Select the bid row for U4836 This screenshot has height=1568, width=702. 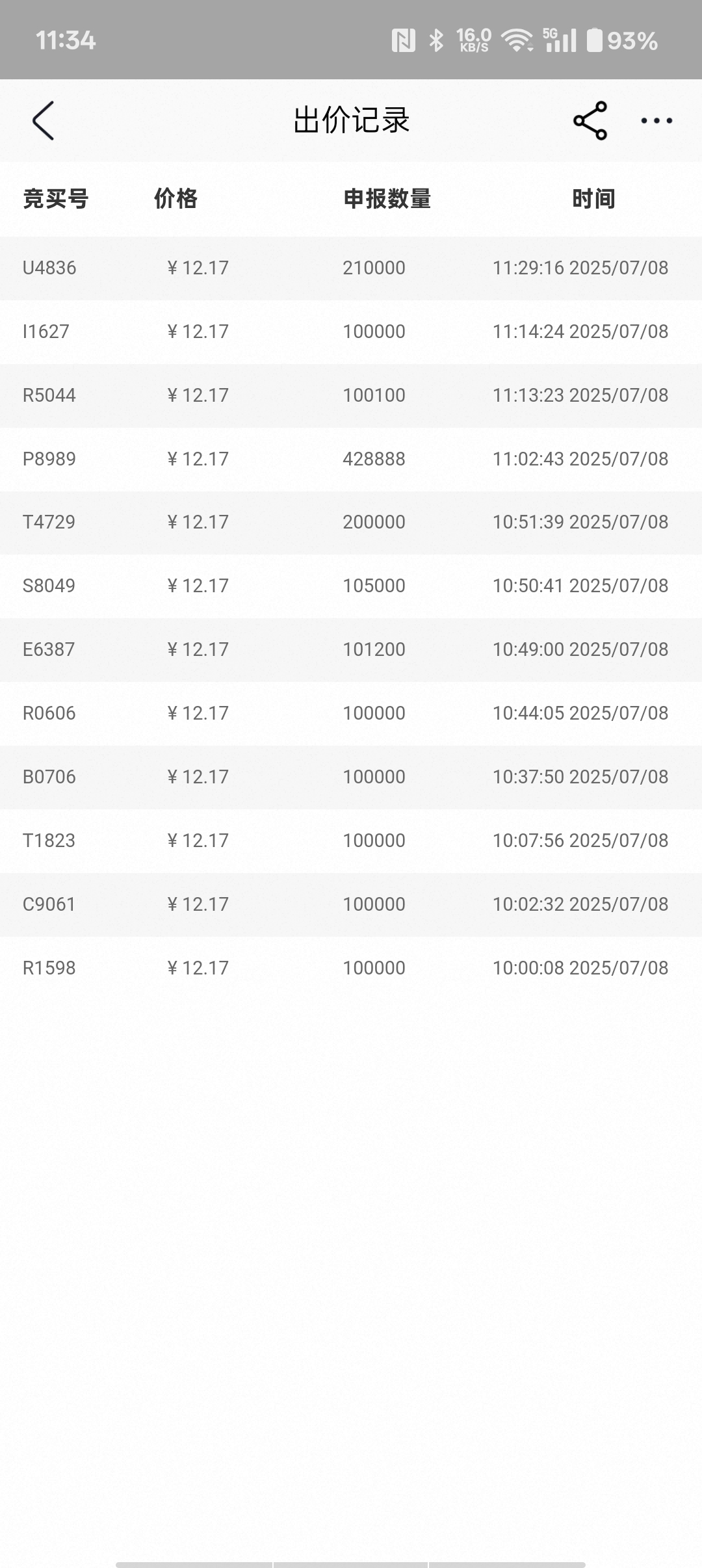tap(351, 268)
